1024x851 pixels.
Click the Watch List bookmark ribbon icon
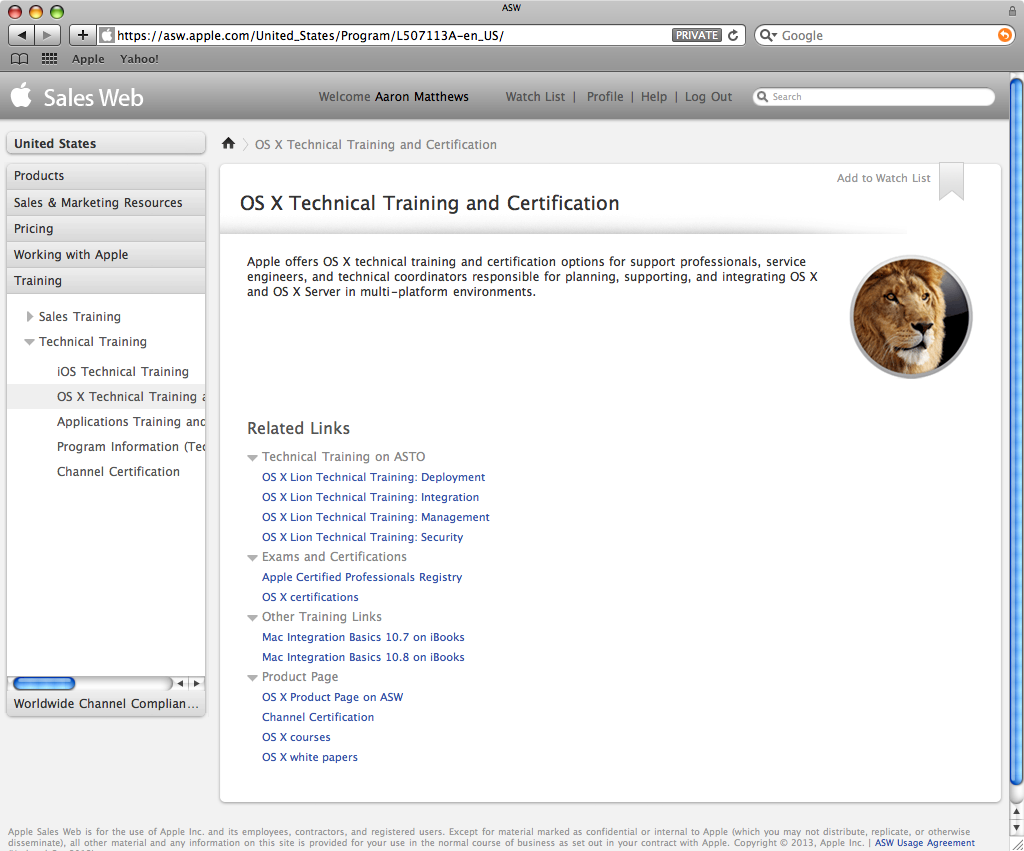point(951,181)
